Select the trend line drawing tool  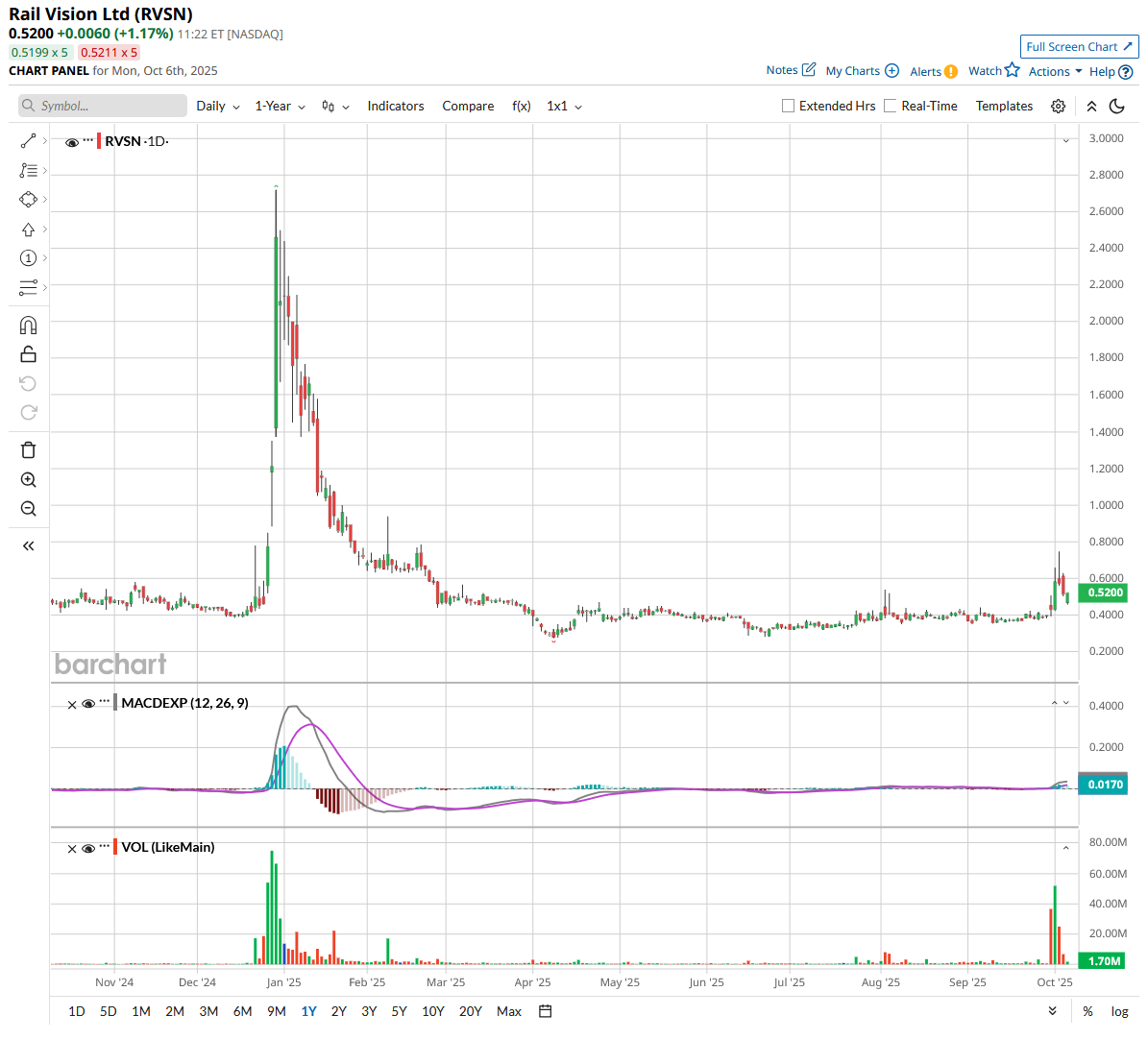coord(29,140)
